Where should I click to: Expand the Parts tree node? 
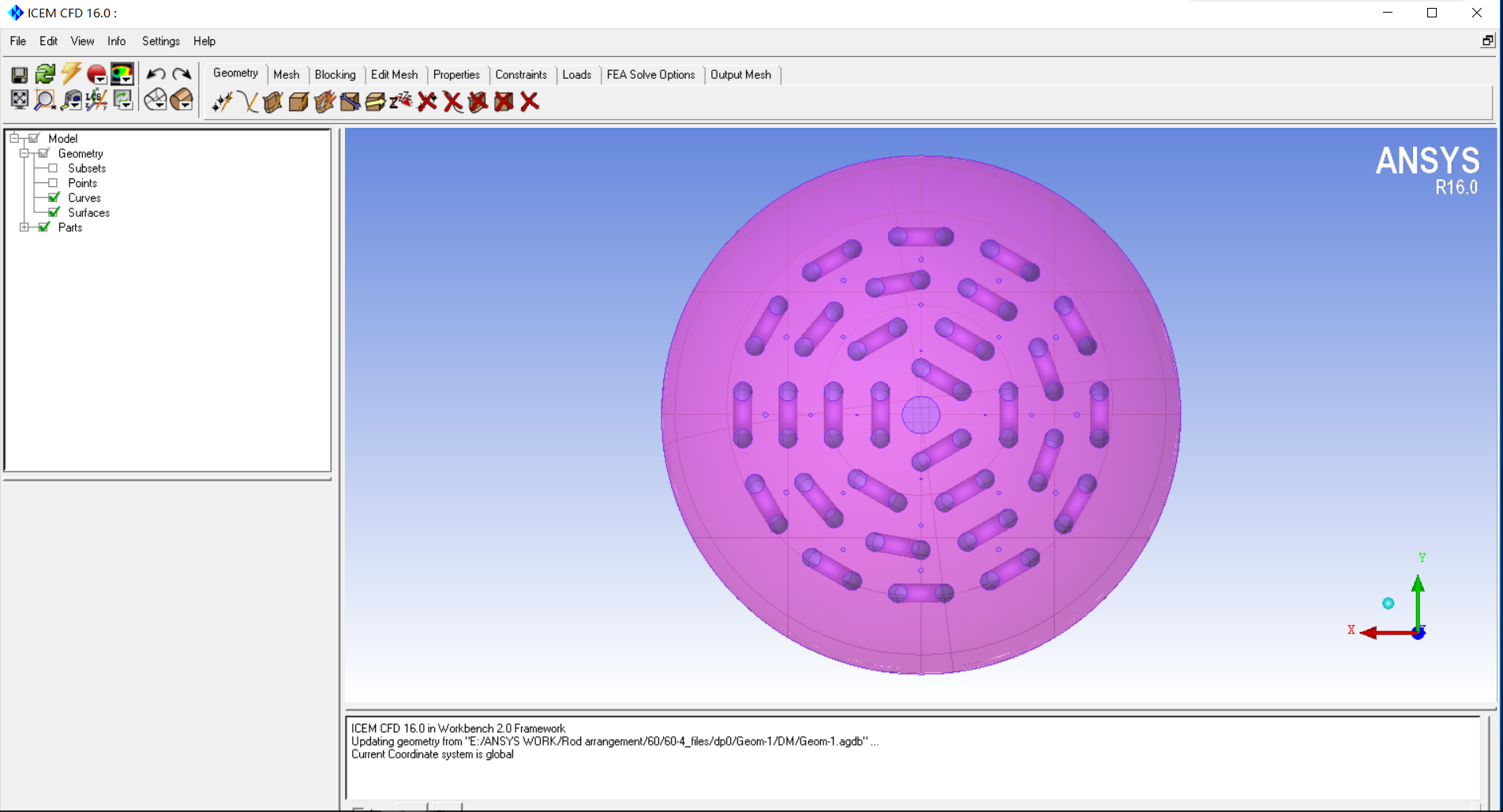[x=24, y=227]
